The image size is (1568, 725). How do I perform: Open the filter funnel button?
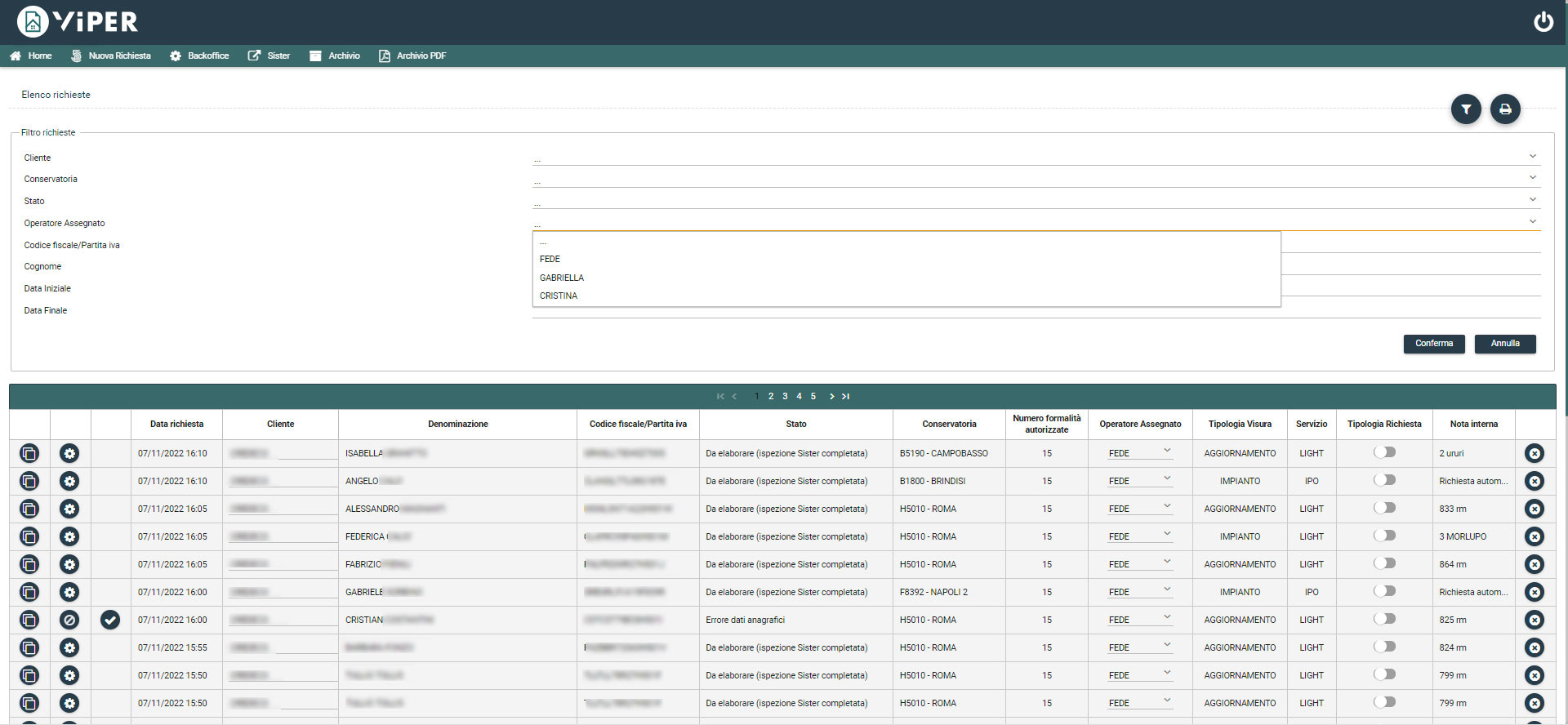pos(1466,109)
